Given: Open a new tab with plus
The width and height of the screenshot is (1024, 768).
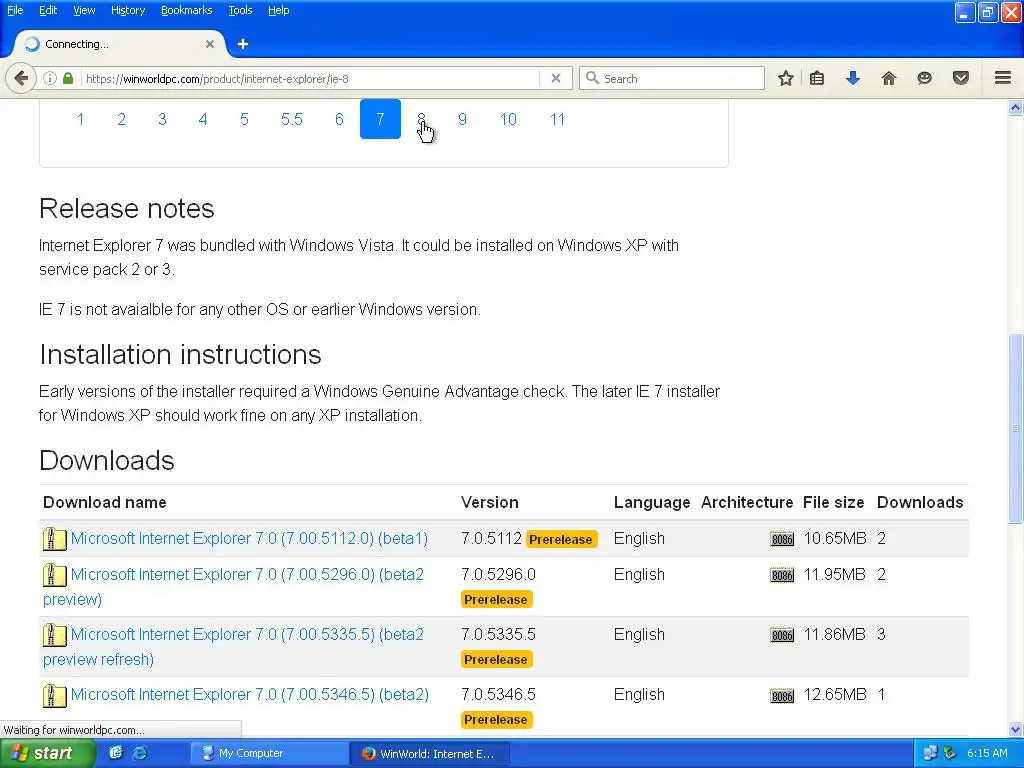Looking at the screenshot, I should 243,44.
